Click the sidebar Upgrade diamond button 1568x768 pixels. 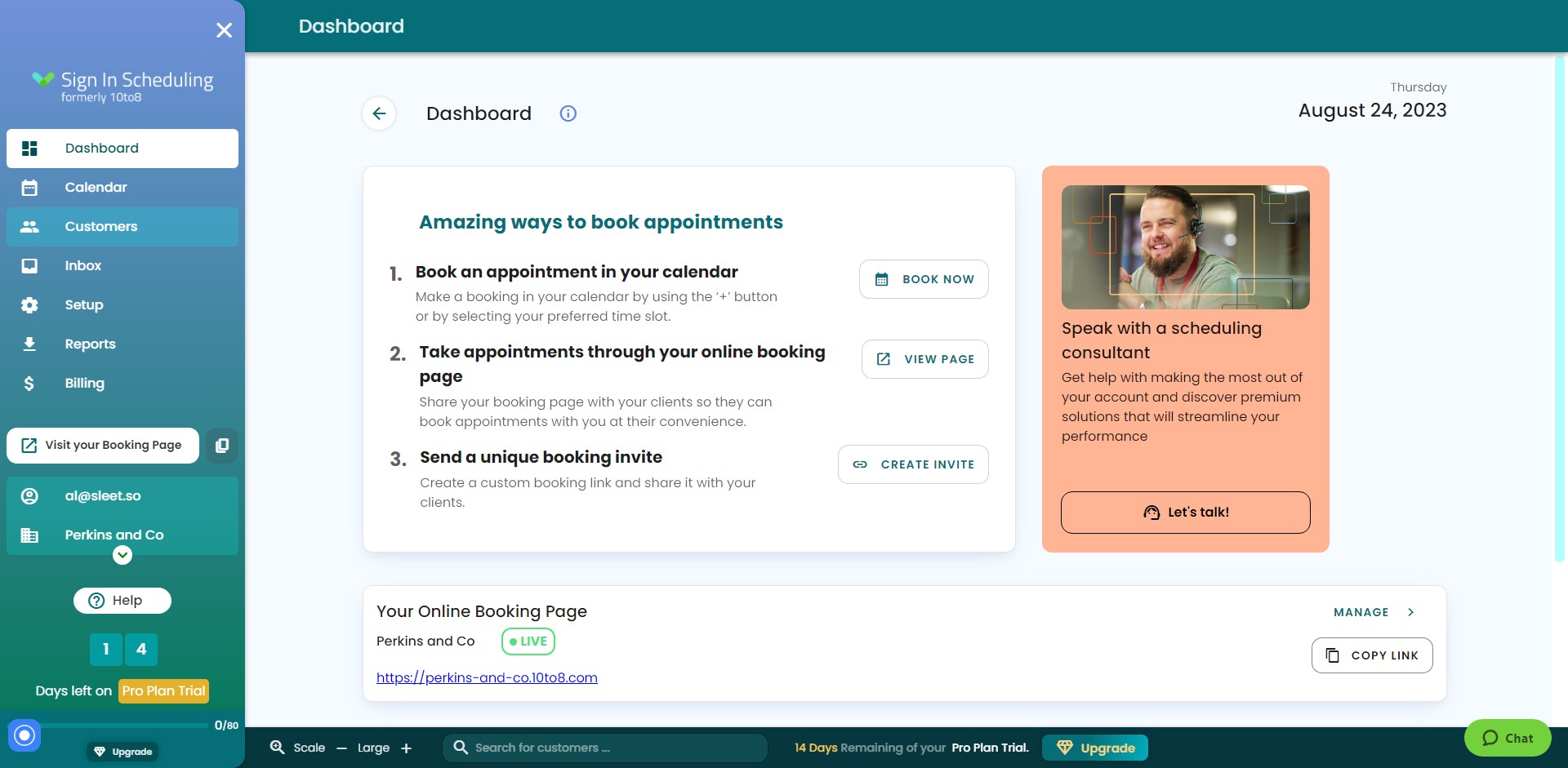[x=122, y=752]
